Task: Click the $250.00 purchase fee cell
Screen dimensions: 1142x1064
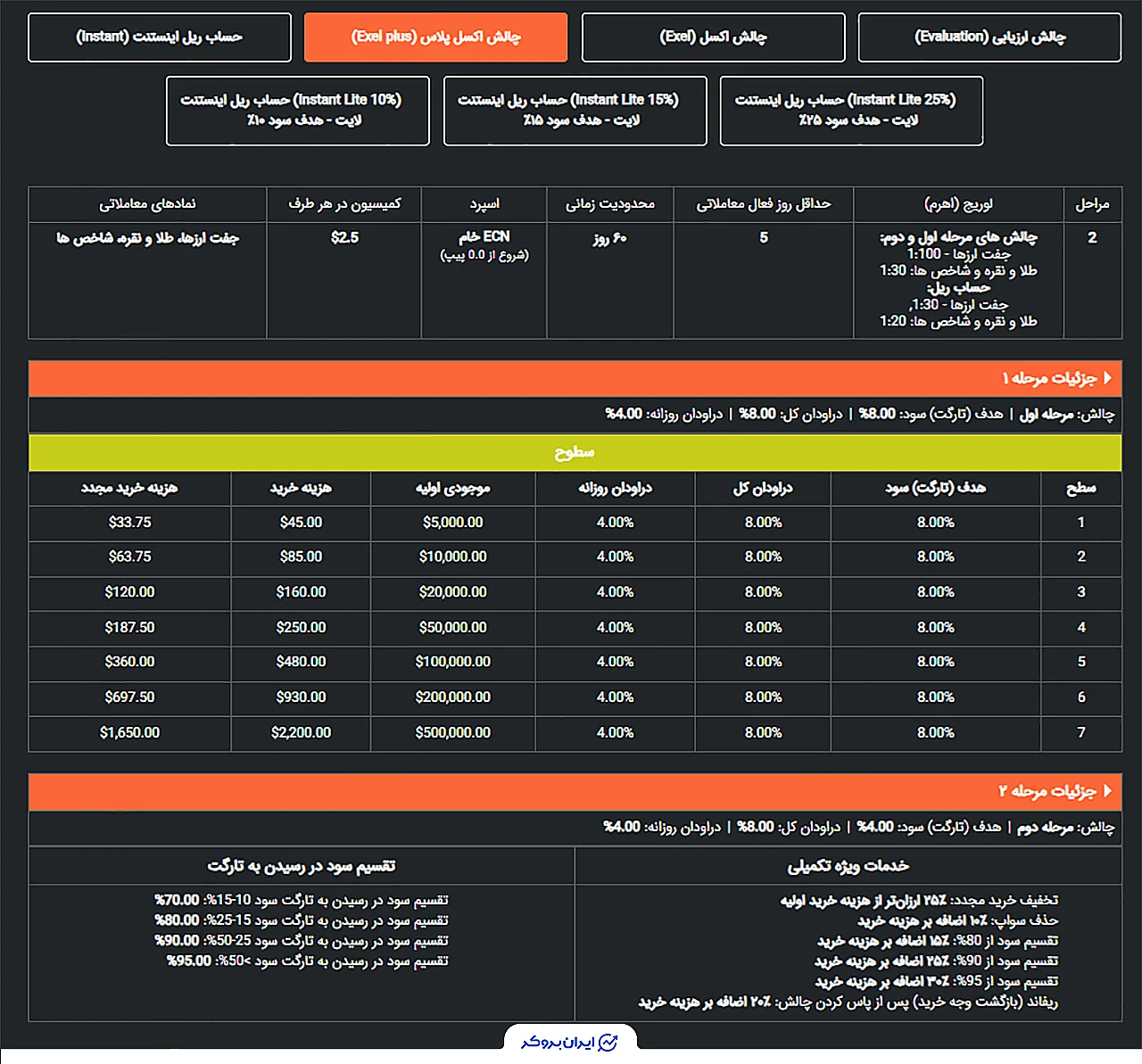Action: click(x=301, y=628)
